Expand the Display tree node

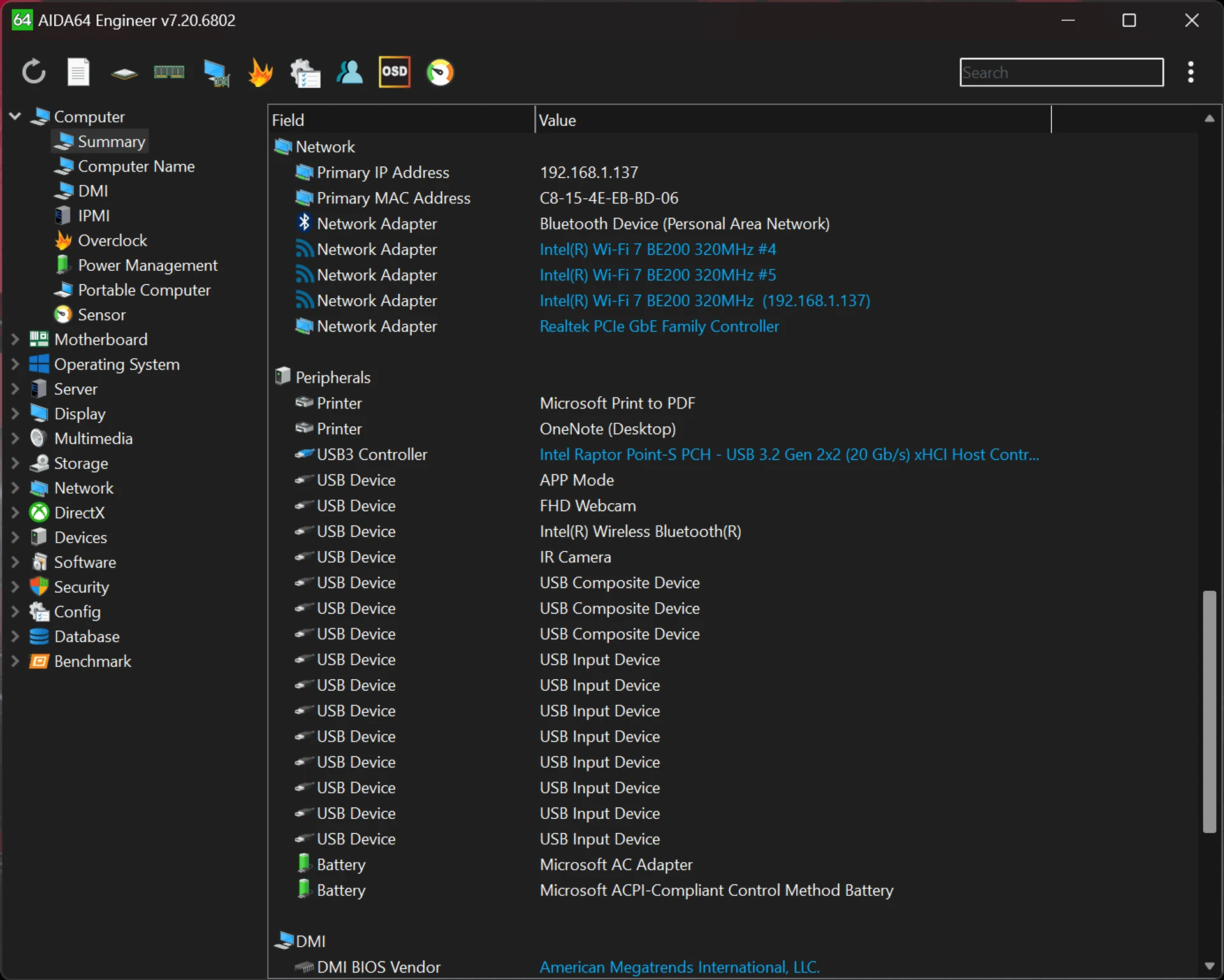(15, 414)
